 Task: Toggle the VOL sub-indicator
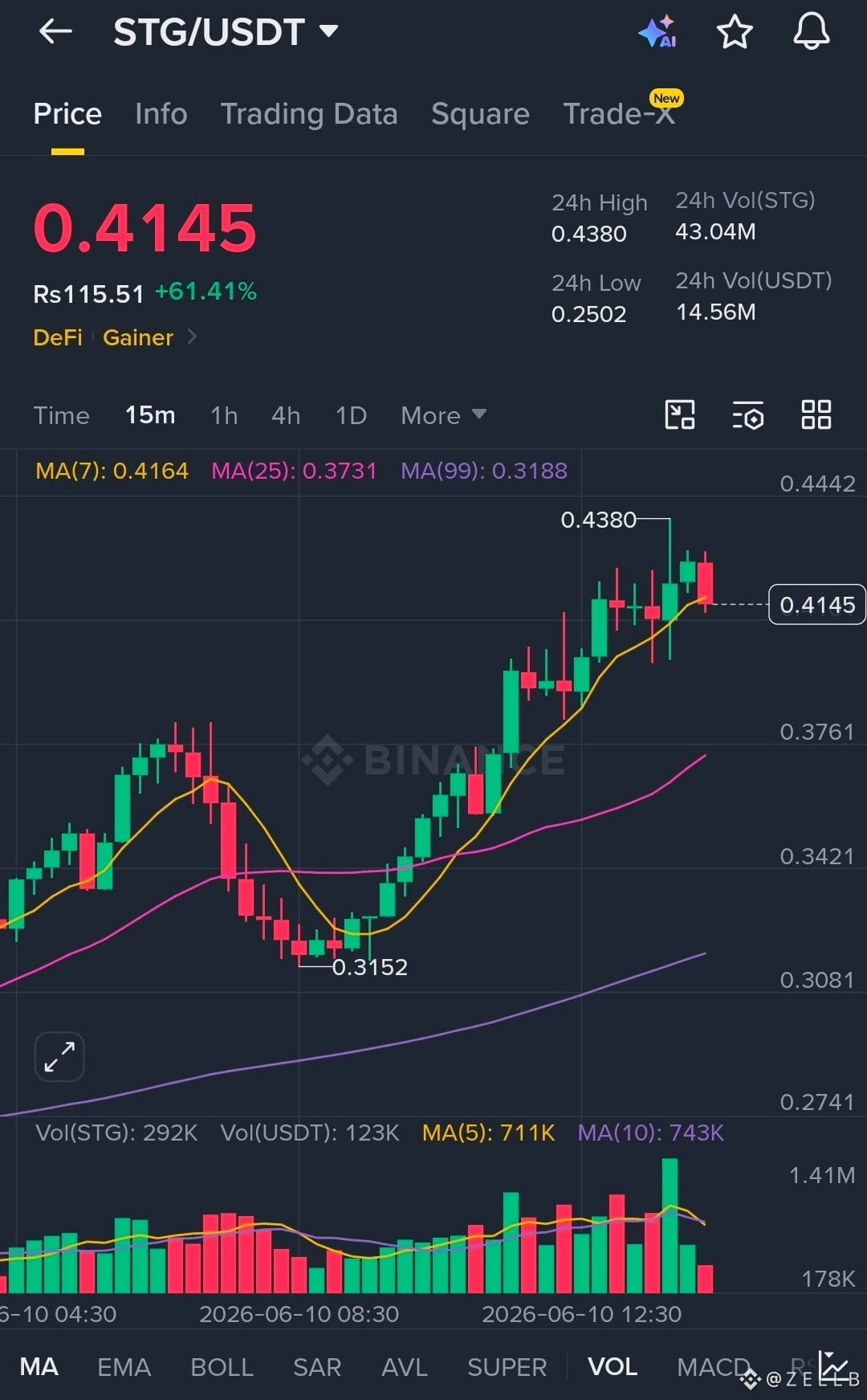(613, 1366)
